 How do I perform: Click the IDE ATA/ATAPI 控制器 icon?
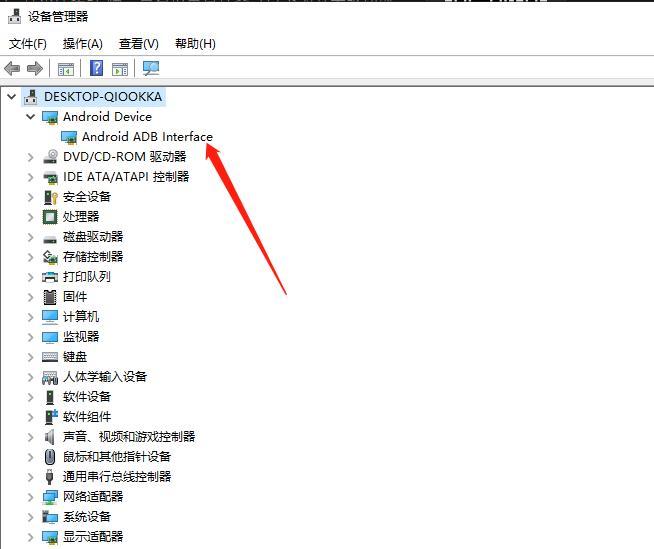pos(50,177)
